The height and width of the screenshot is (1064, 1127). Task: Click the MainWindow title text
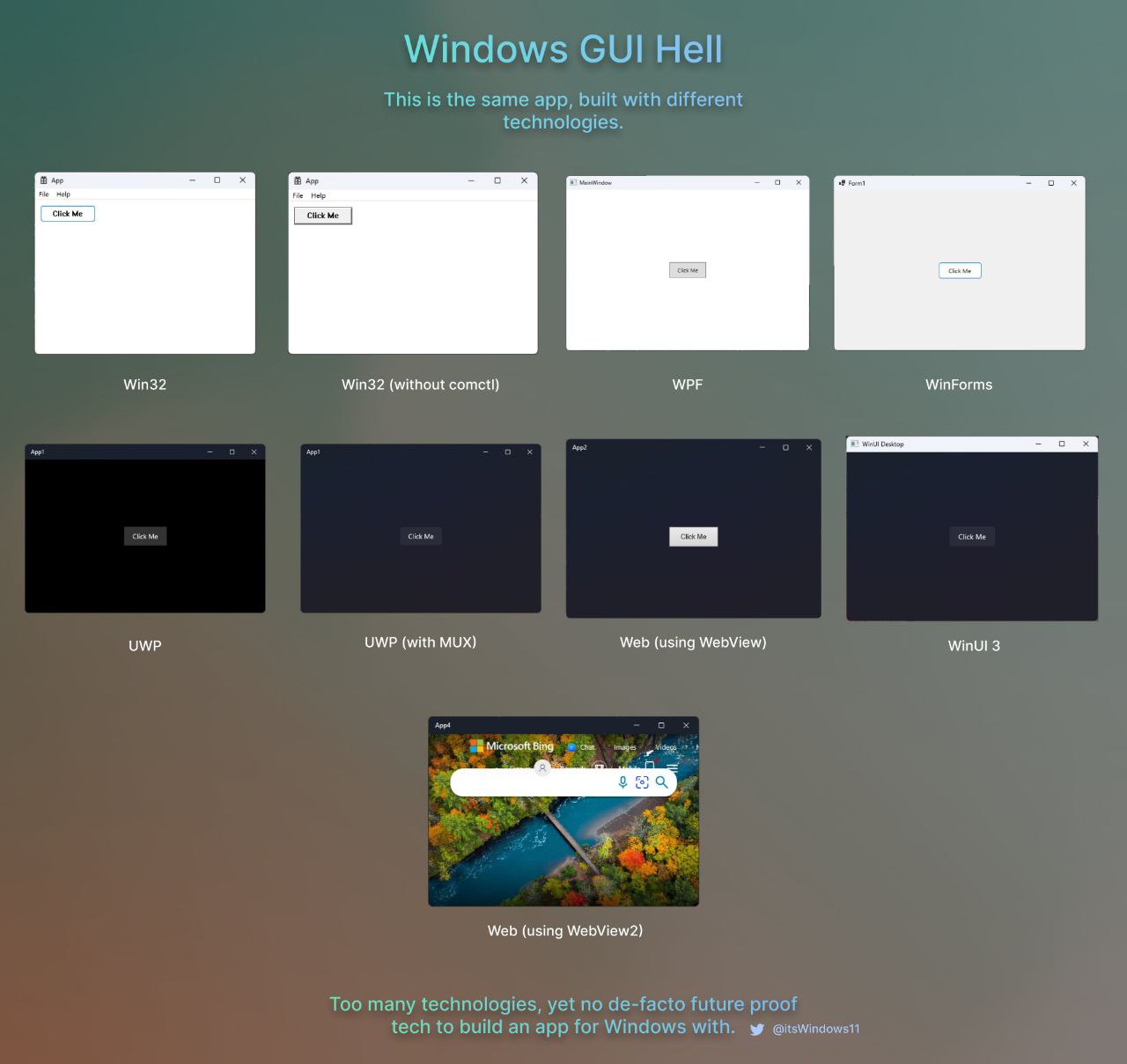pyautogui.click(x=595, y=182)
